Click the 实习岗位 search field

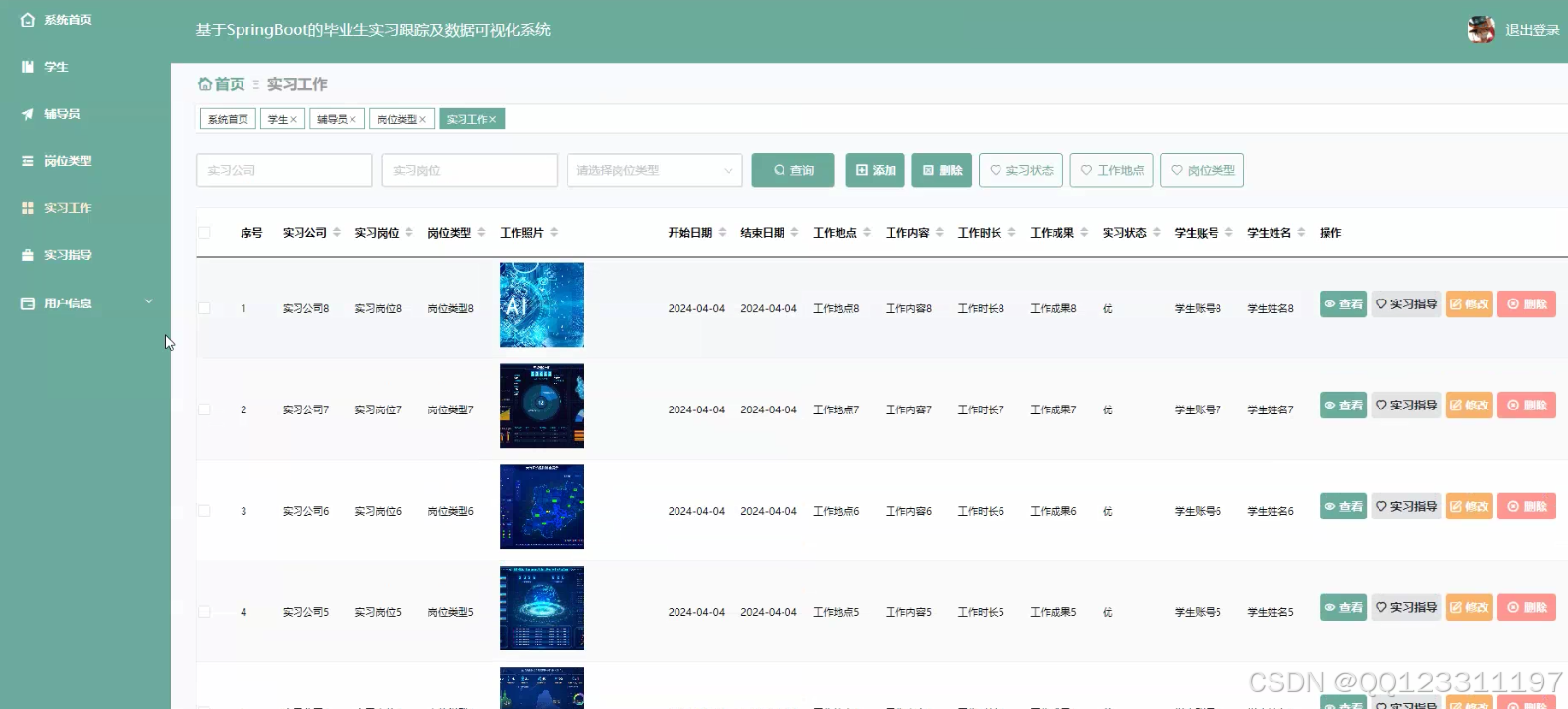[469, 170]
